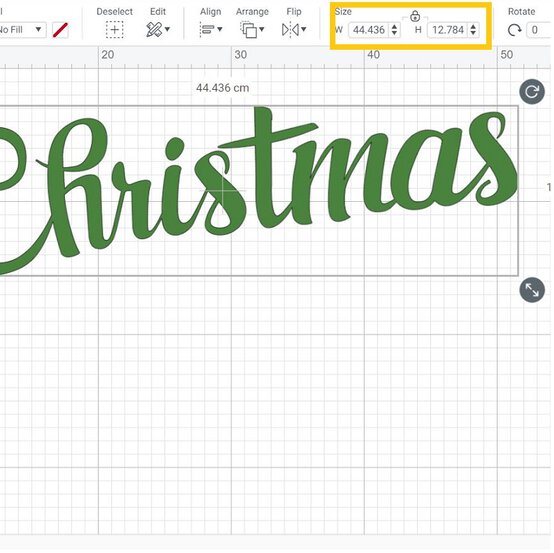This screenshot has width=554, height=553.
Task: Click the Align label
Action: click(x=211, y=12)
